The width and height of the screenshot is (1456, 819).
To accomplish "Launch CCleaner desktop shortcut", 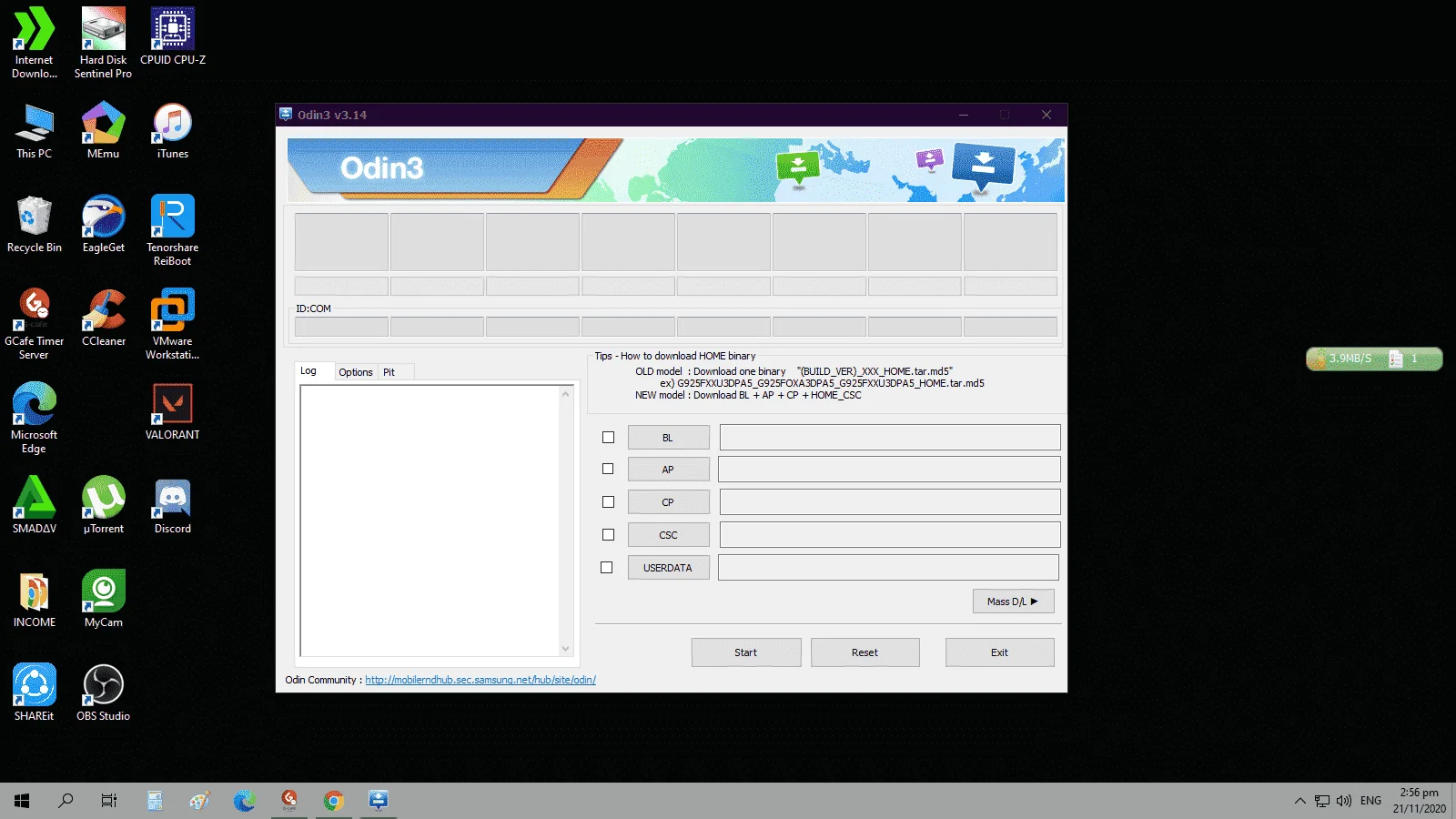I will pos(103,318).
